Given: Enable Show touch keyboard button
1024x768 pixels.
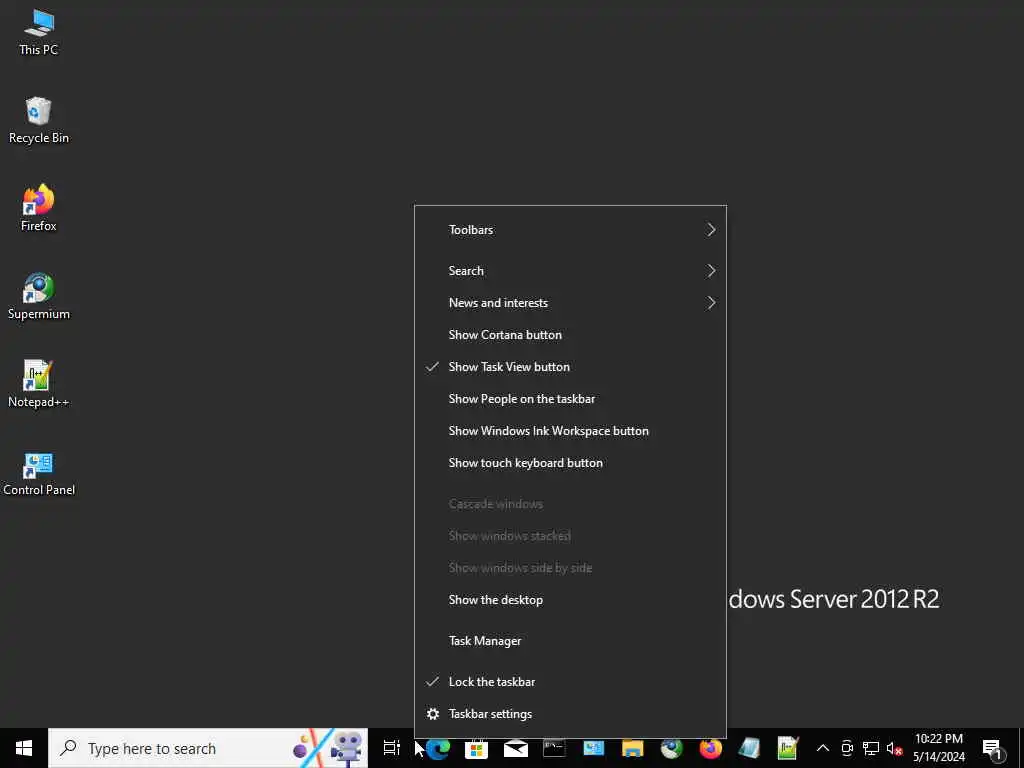Looking at the screenshot, I should click(570, 463).
